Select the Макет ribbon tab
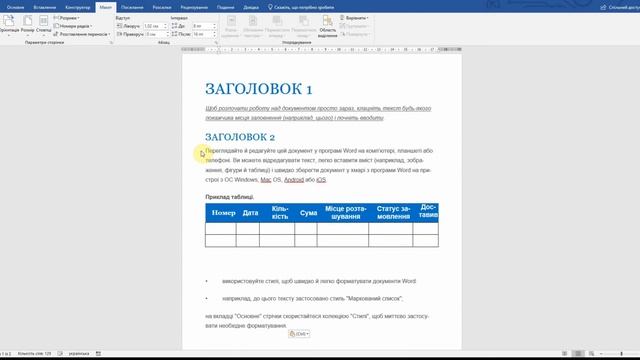The width and height of the screenshot is (640, 360). [x=106, y=7]
